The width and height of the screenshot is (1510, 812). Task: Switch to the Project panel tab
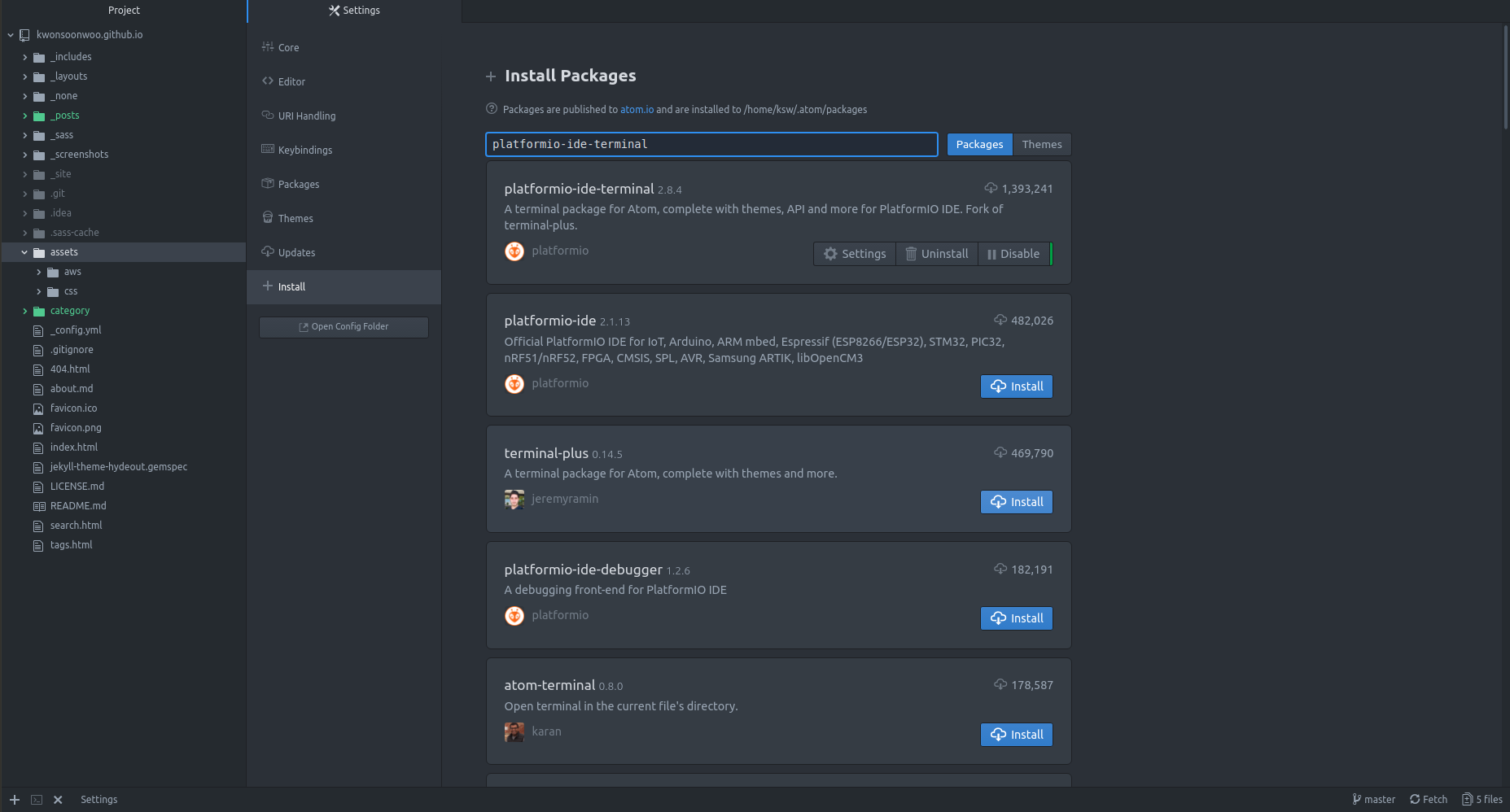point(124,11)
